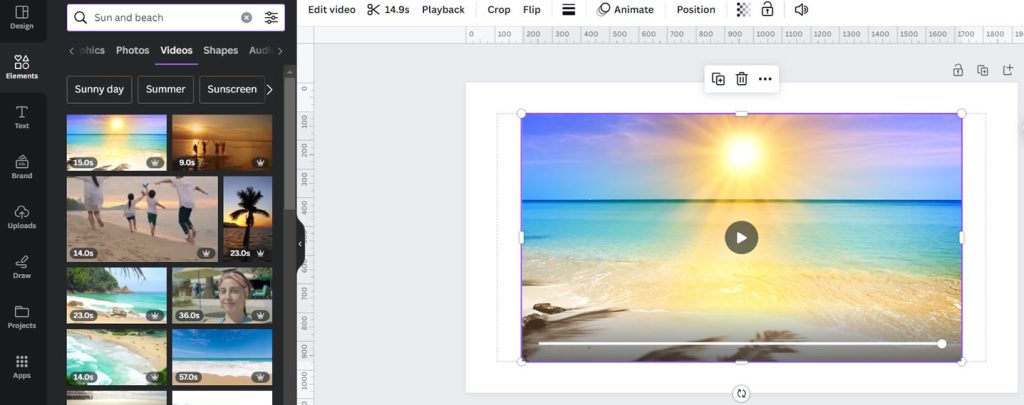Click the scissors trim icon showing 14.9s
Screen dimensions: 1024x405
(x=387, y=10)
